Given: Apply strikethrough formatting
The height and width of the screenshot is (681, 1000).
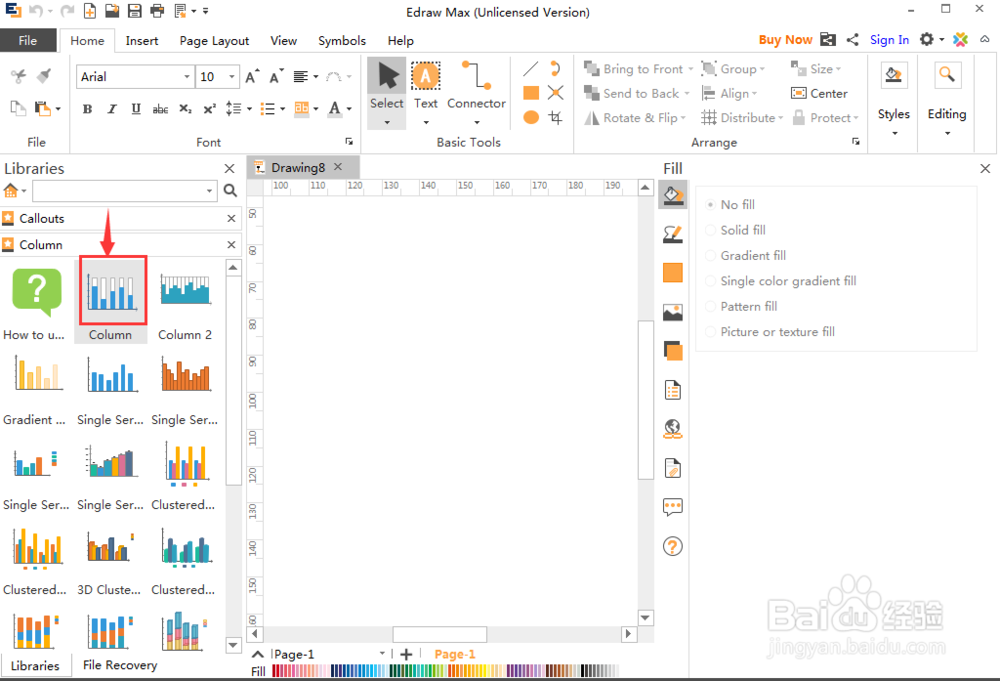Looking at the screenshot, I should pos(160,109).
